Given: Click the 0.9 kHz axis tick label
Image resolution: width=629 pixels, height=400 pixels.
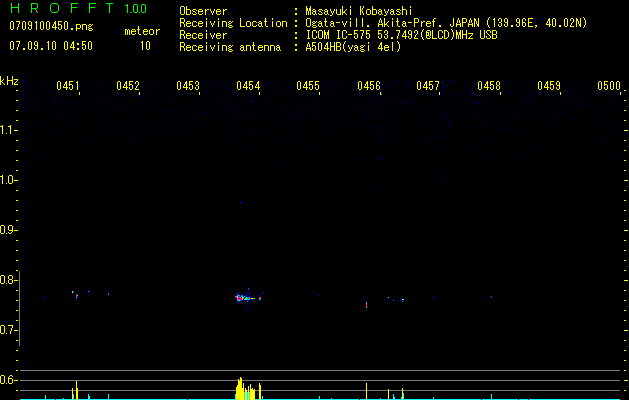Looking at the screenshot, I should click(x=7, y=230).
